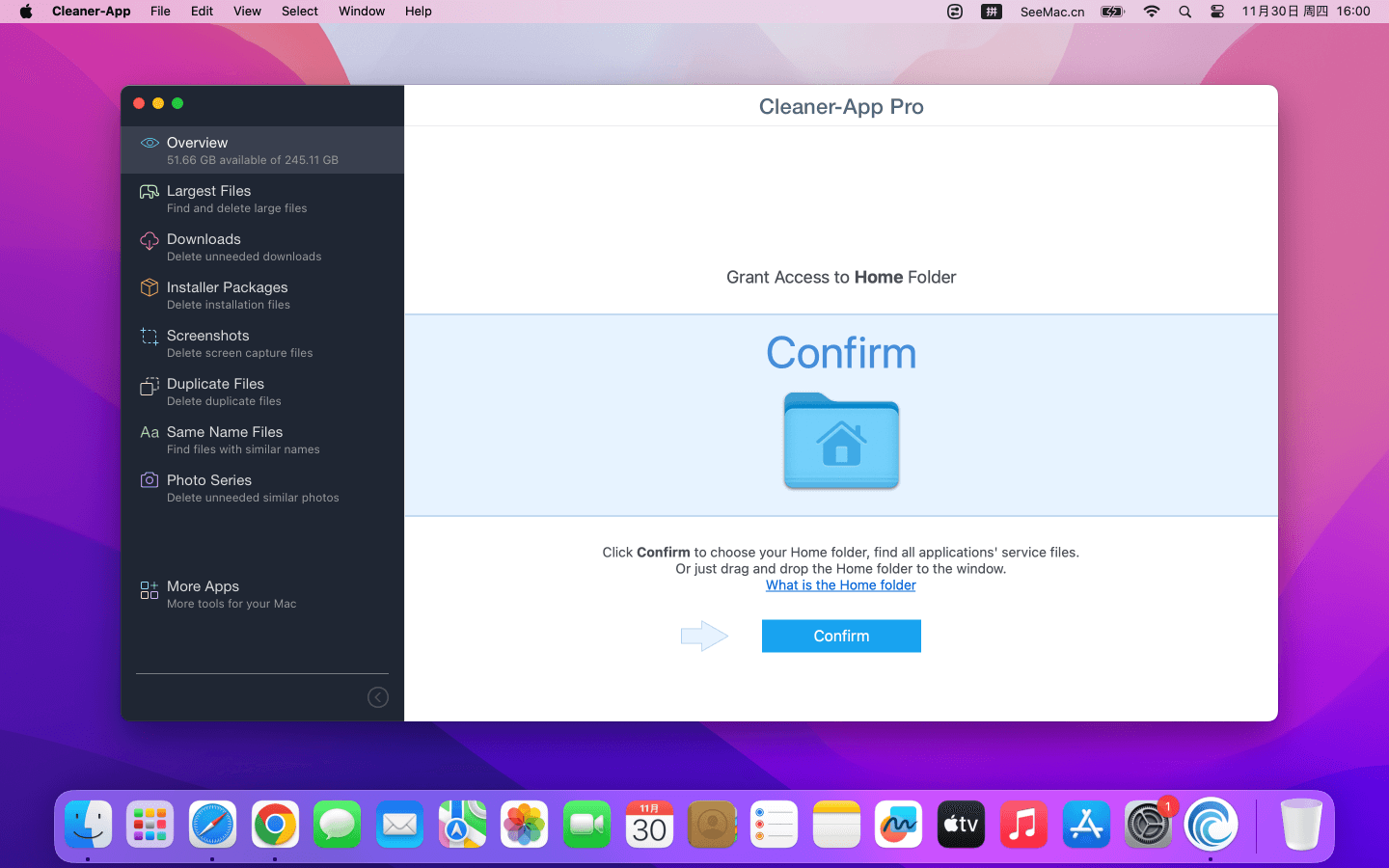Open the Largest Files section
This screenshot has width=1389, height=868.
[208, 199]
